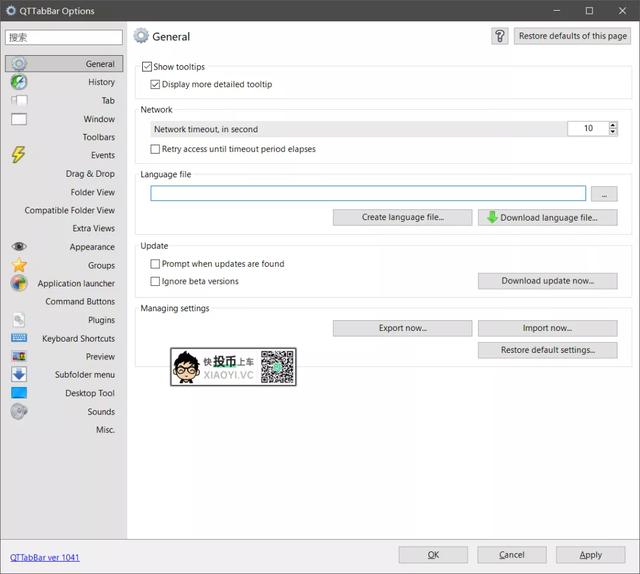Click the Groups star icon

(19, 265)
